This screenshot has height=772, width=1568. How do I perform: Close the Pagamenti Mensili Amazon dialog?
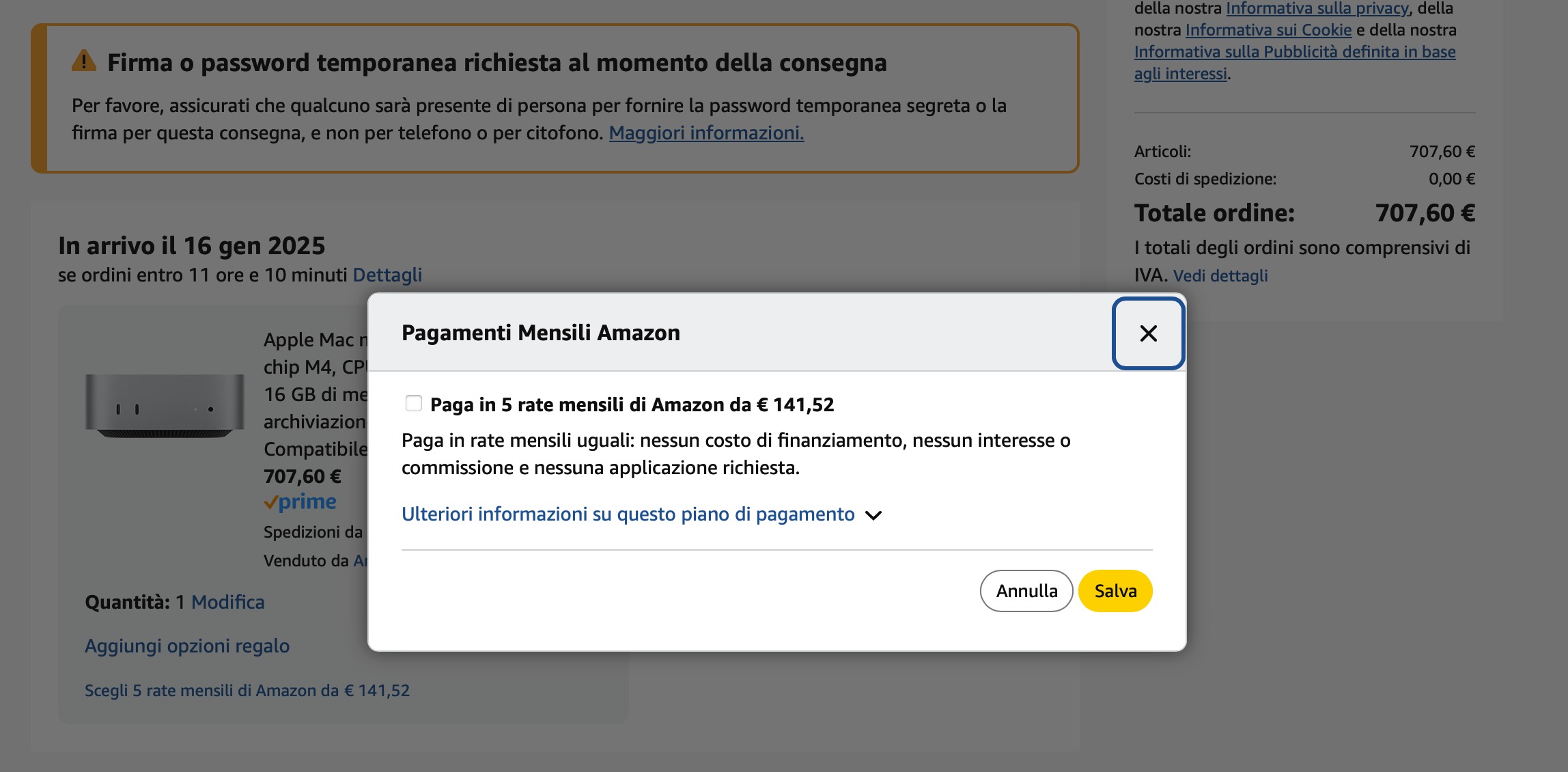pyautogui.click(x=1148, y=333)
